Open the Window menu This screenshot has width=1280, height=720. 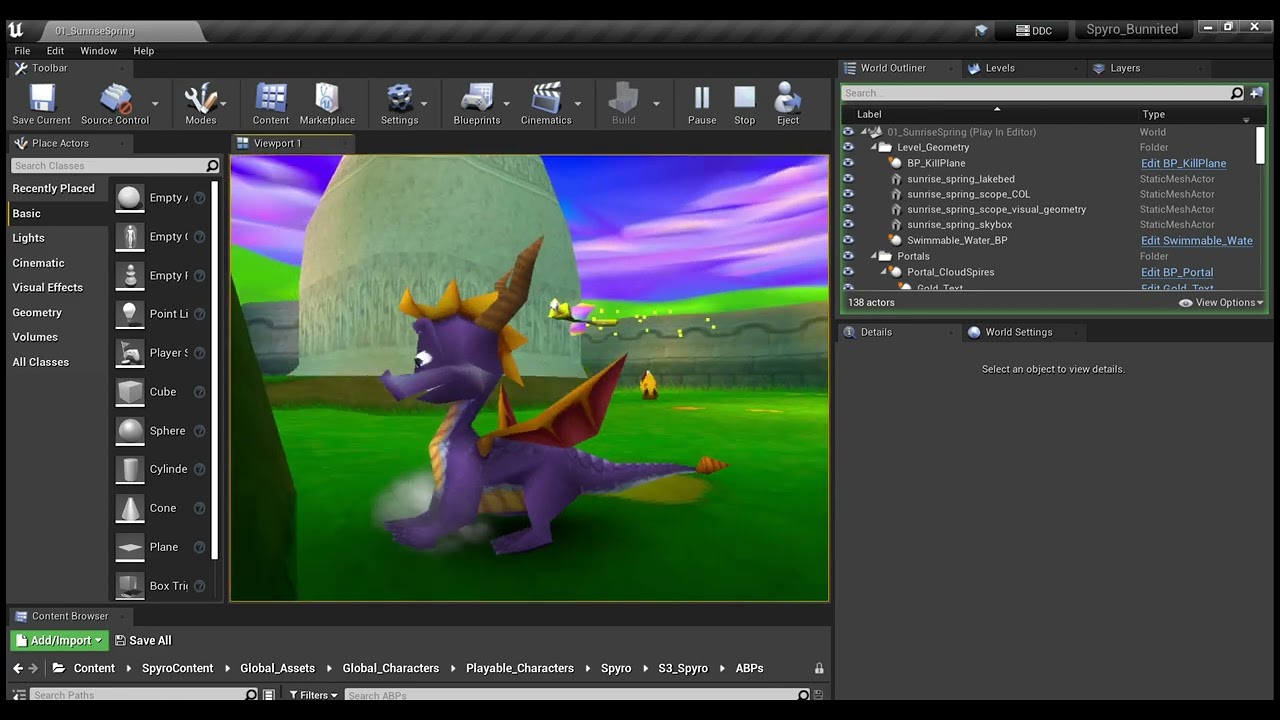point(98,51)
